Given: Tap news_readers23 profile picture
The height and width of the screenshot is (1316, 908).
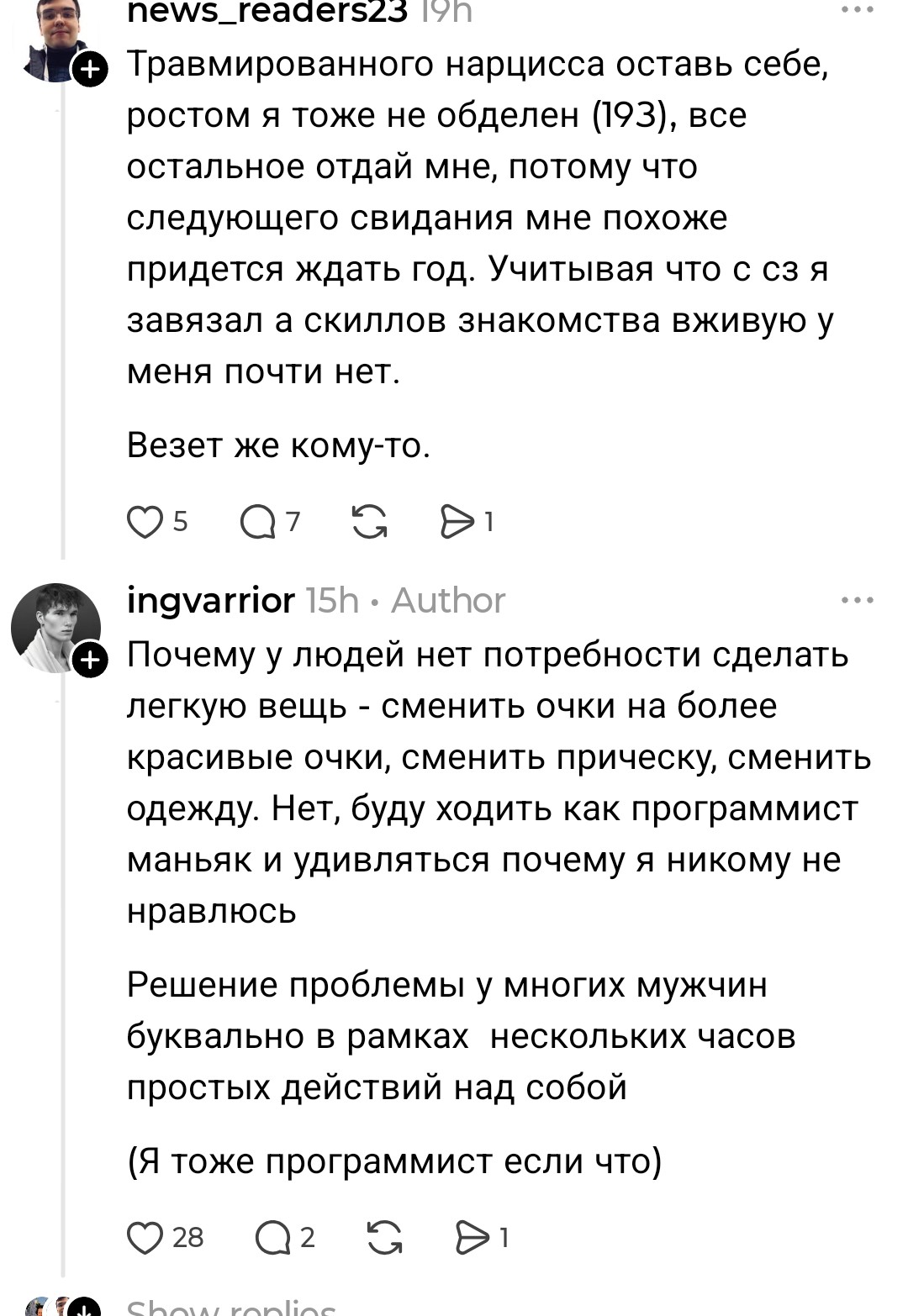Looking at the screenshot, I should (x=55, y=40).
